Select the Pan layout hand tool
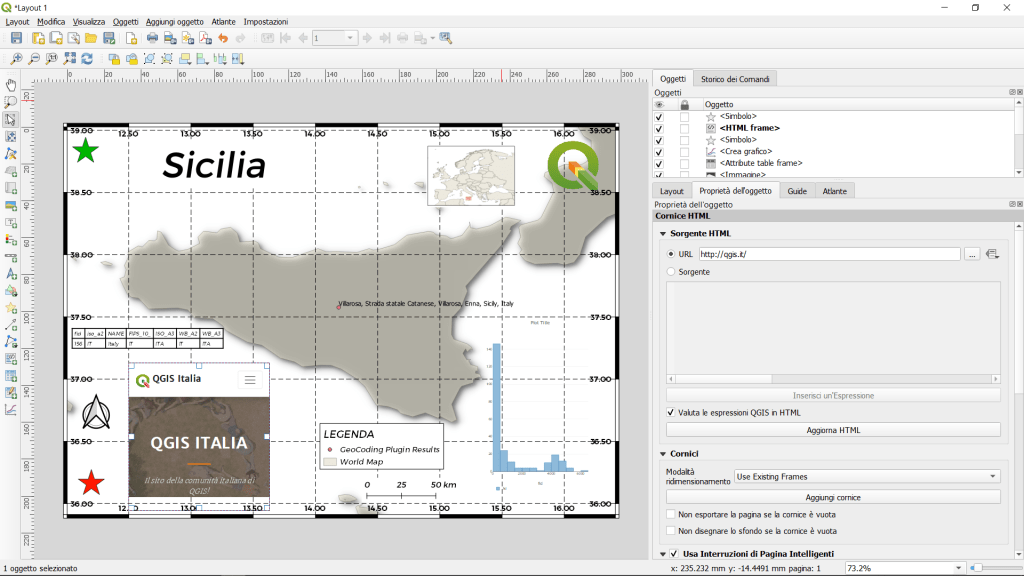 coord(11,85)
